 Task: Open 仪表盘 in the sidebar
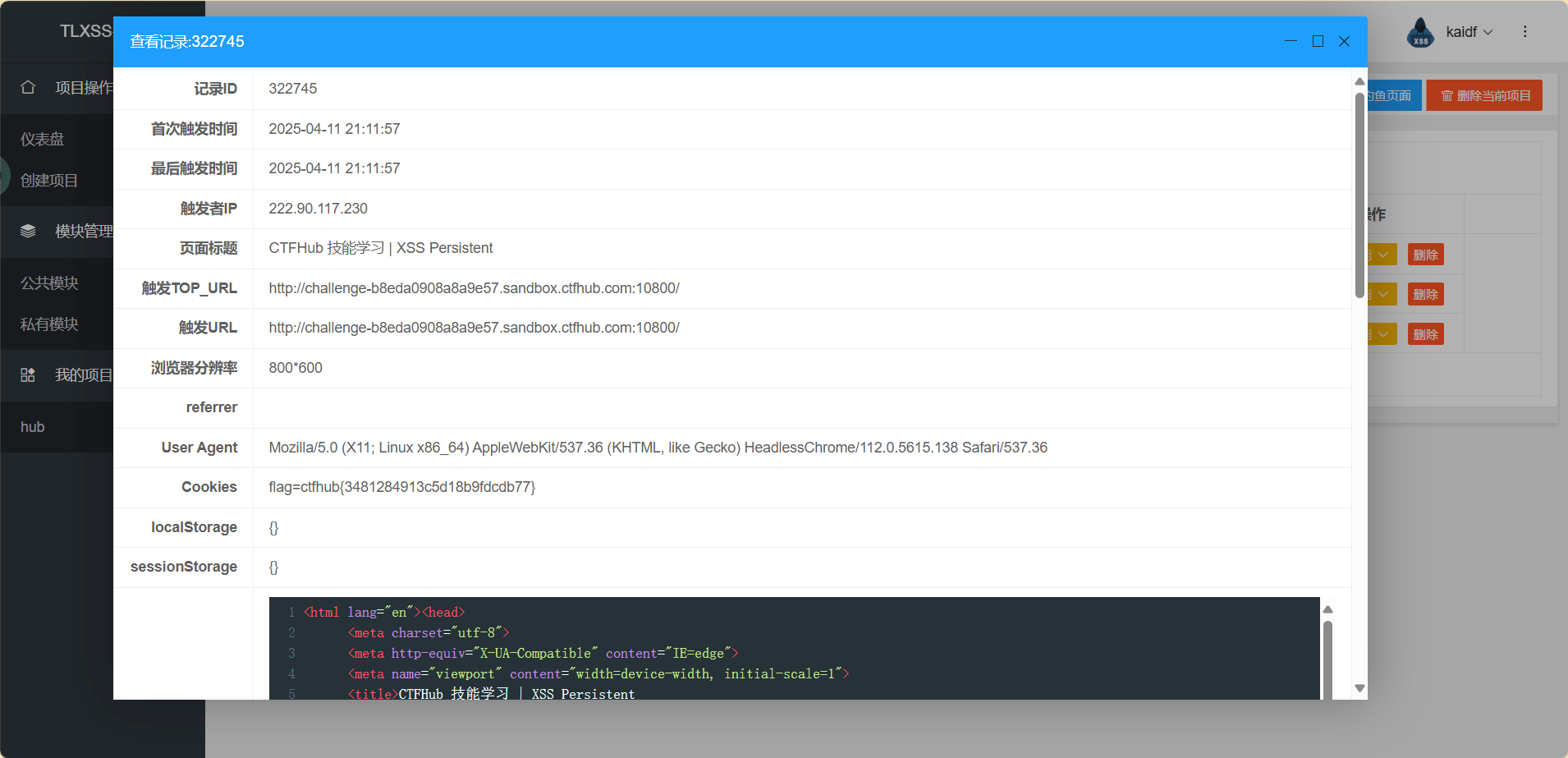coord(43,139)
